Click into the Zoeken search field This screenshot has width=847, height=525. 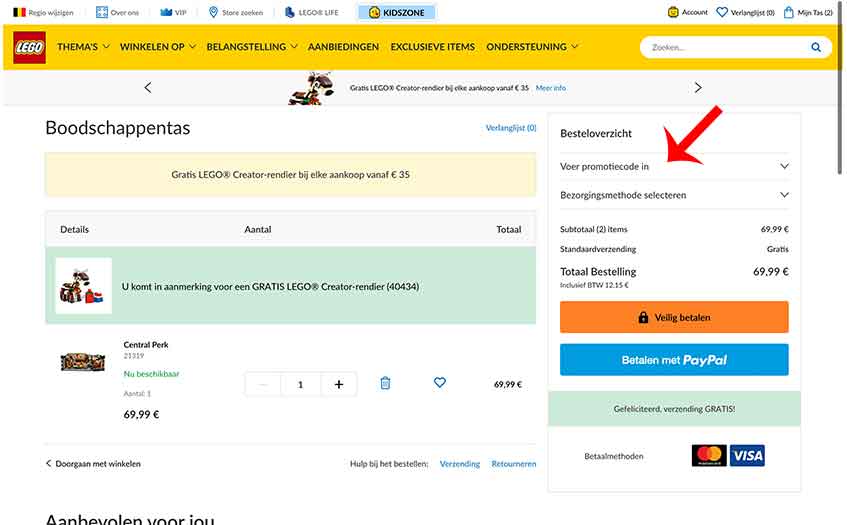(x=725, y=47)
